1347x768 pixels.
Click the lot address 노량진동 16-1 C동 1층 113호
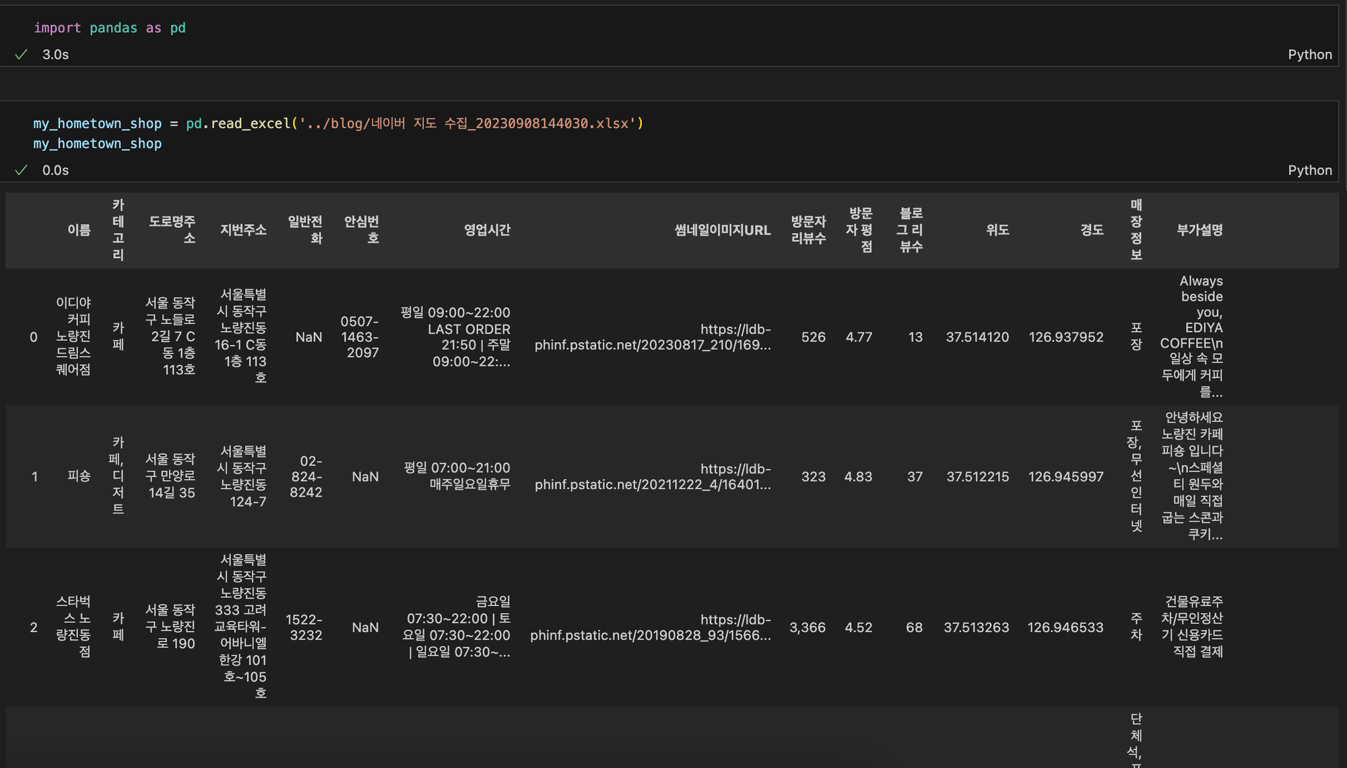(241, 337)
